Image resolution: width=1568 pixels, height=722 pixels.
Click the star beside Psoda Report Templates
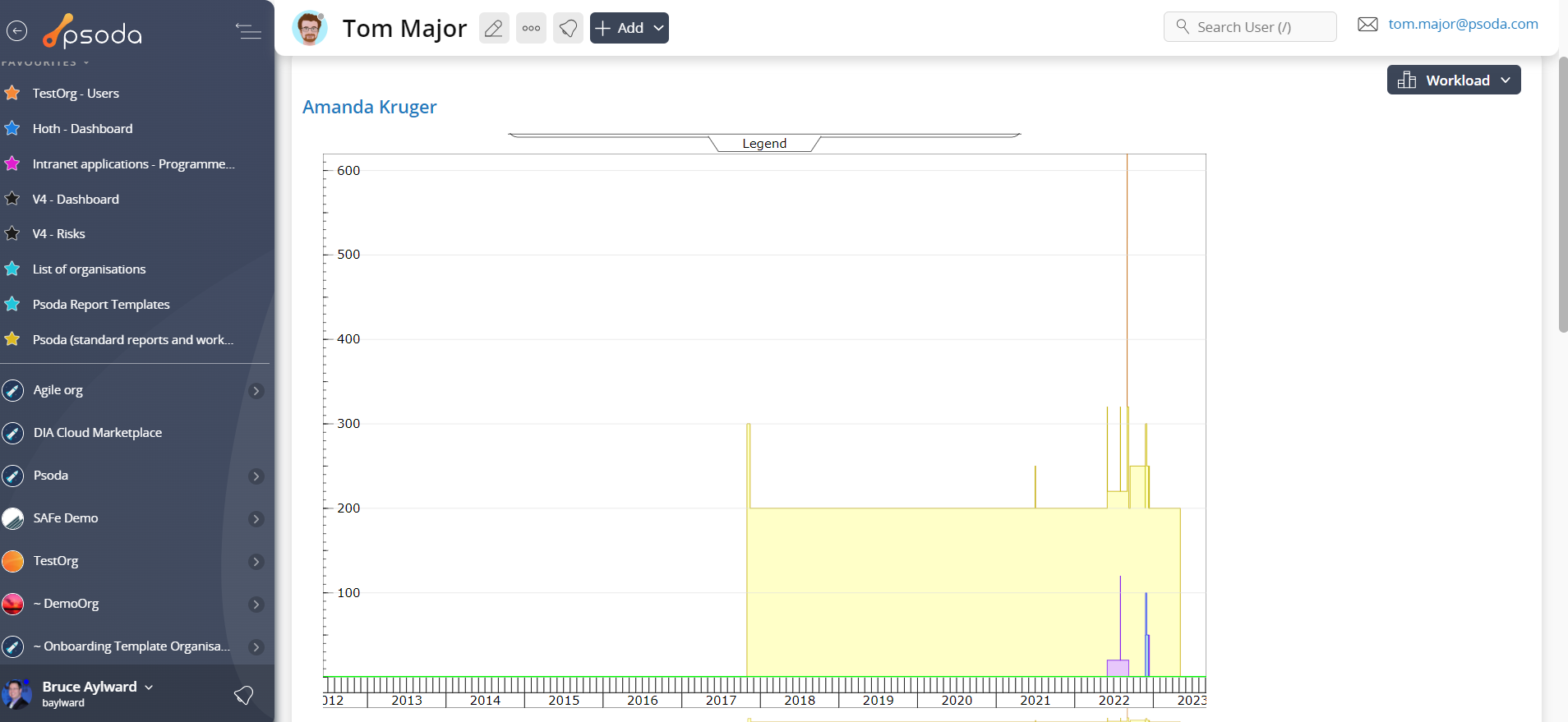click(x=12, y=304)
